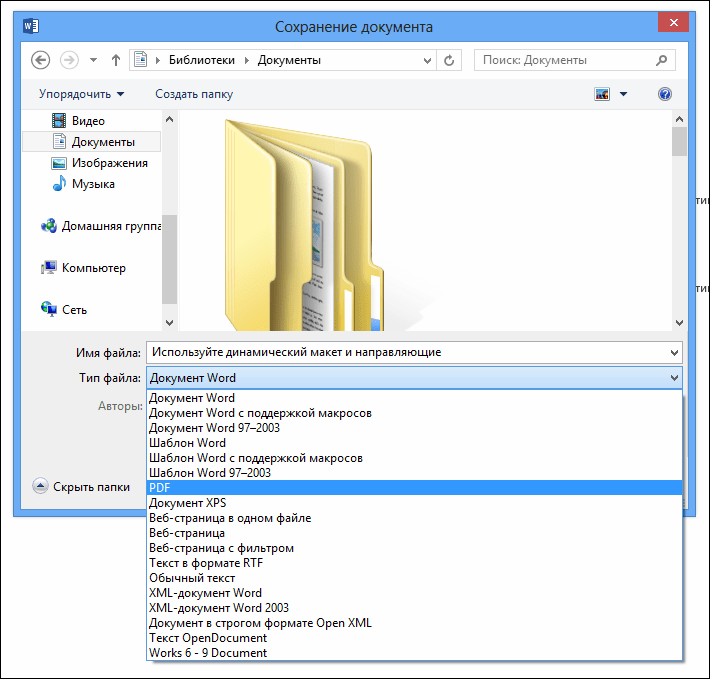This screenshot has width=710, height=679.
Task: Choose Документ Word с поддержкой макросов
Action: pos(414,413)
